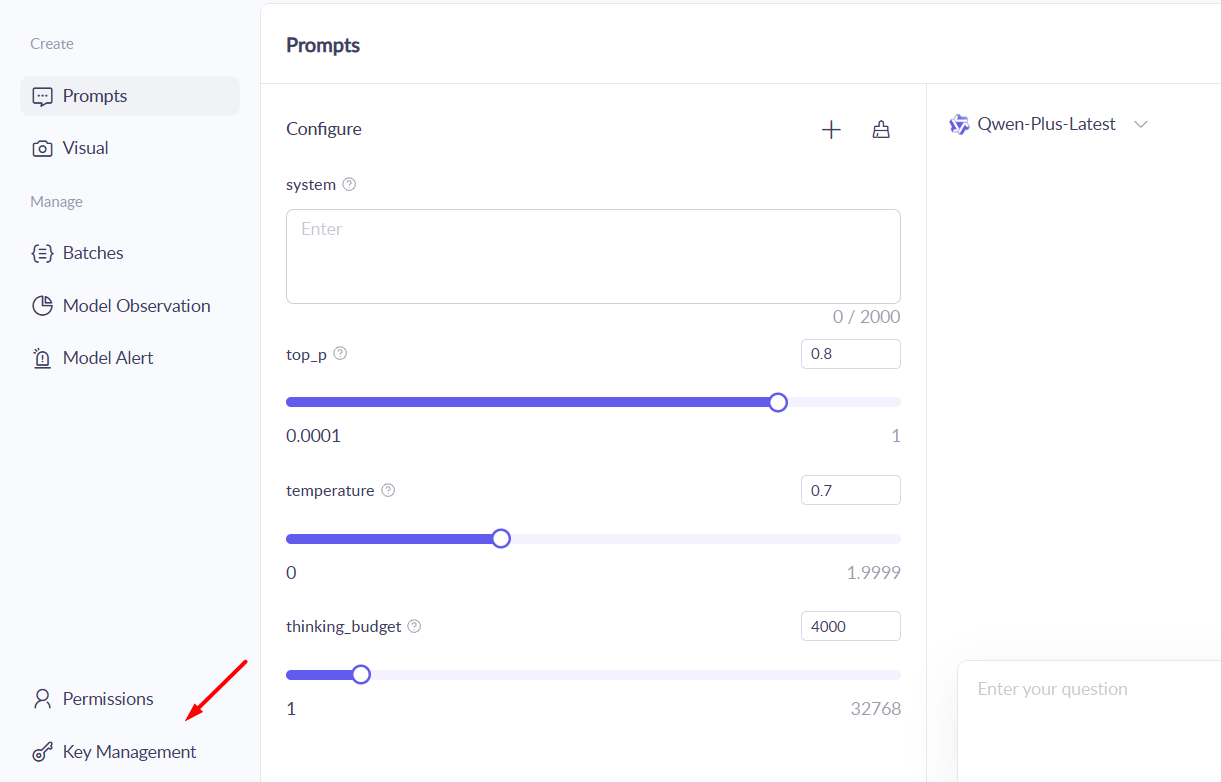Click the clear broom icon in Configure

pyautogui.click(x=881, y=130)
